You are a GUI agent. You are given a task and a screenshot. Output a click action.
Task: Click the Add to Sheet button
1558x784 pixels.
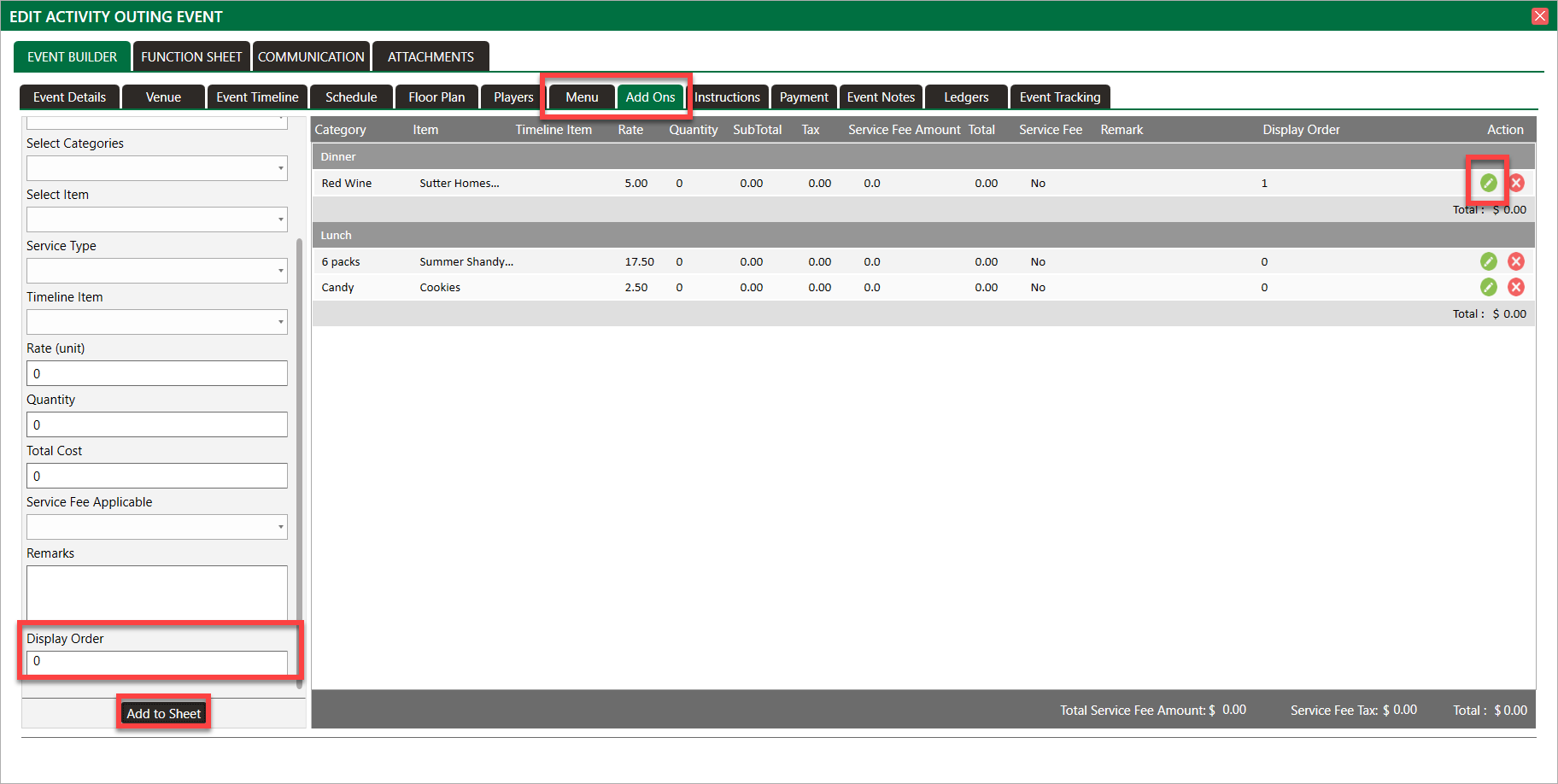(x=163, y=713)
